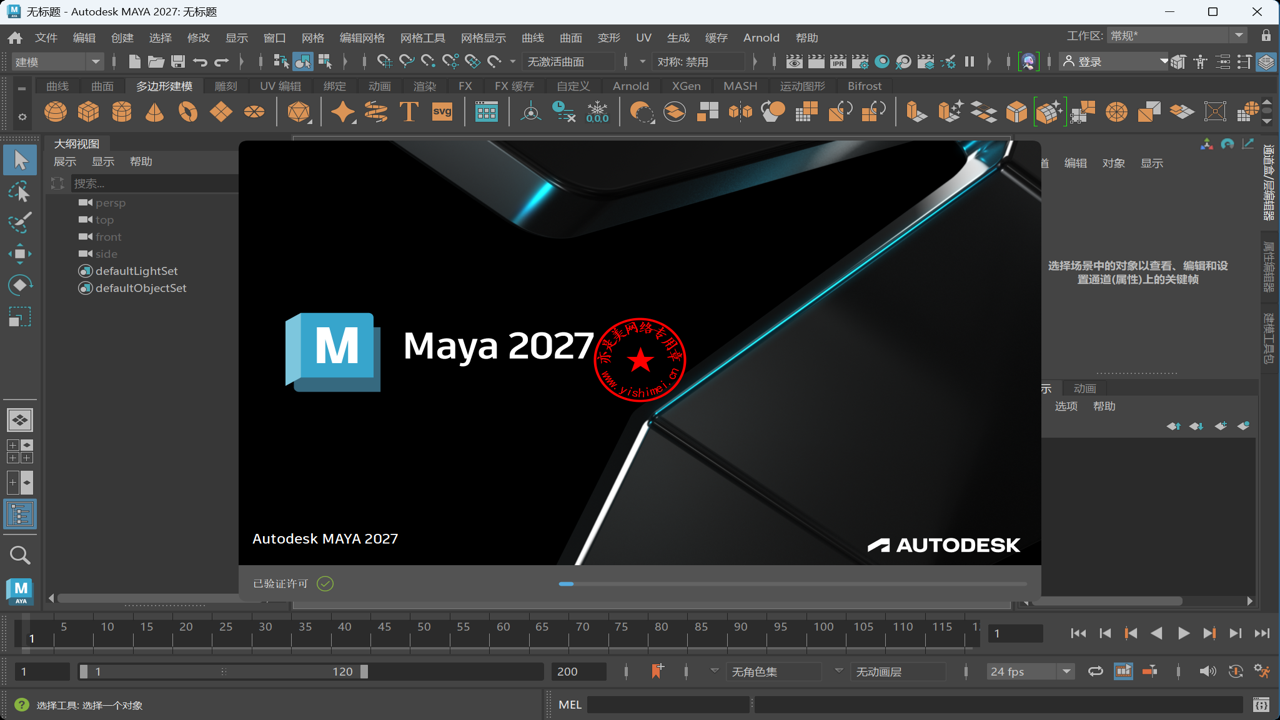1280x720 pixels.
Task: Open the 无激活曲面 live surface dropdown
Action: click(x=570, y=62)
